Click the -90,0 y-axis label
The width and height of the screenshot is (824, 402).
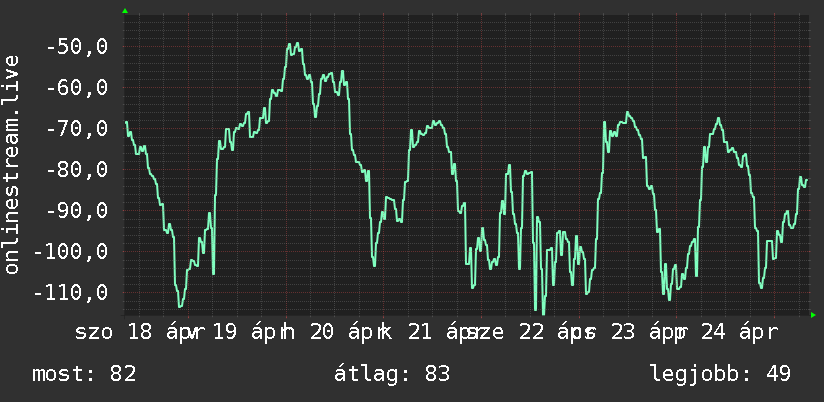click(x=77, y=211)
